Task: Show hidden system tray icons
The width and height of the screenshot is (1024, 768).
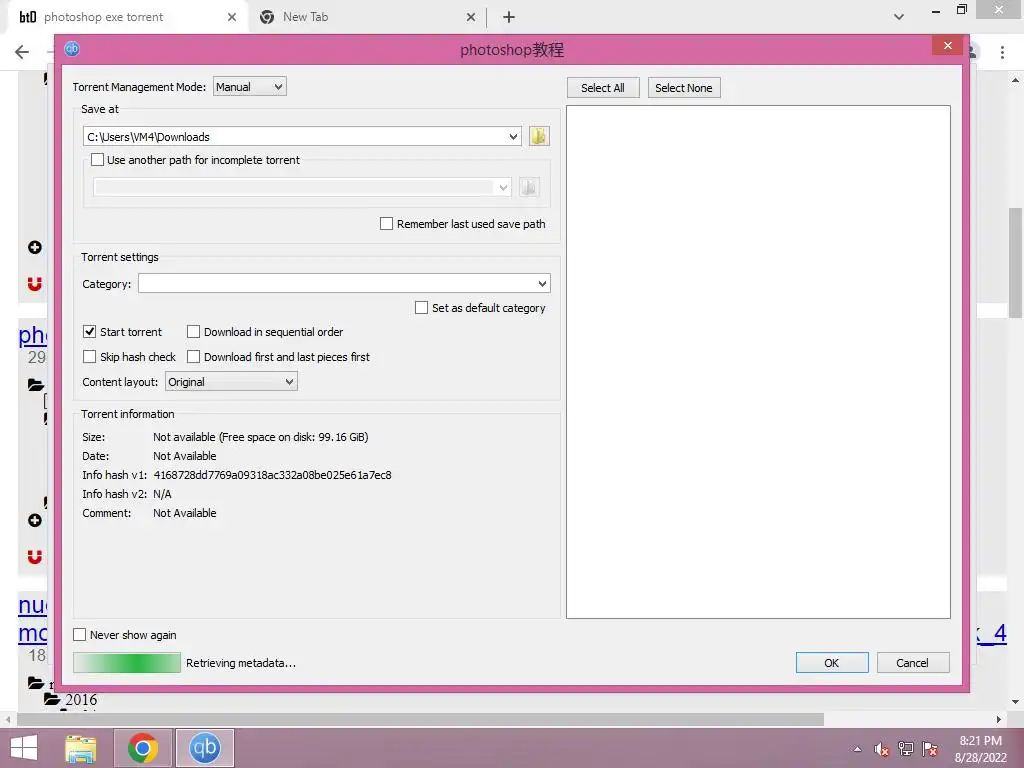Action: click(857, 749)
